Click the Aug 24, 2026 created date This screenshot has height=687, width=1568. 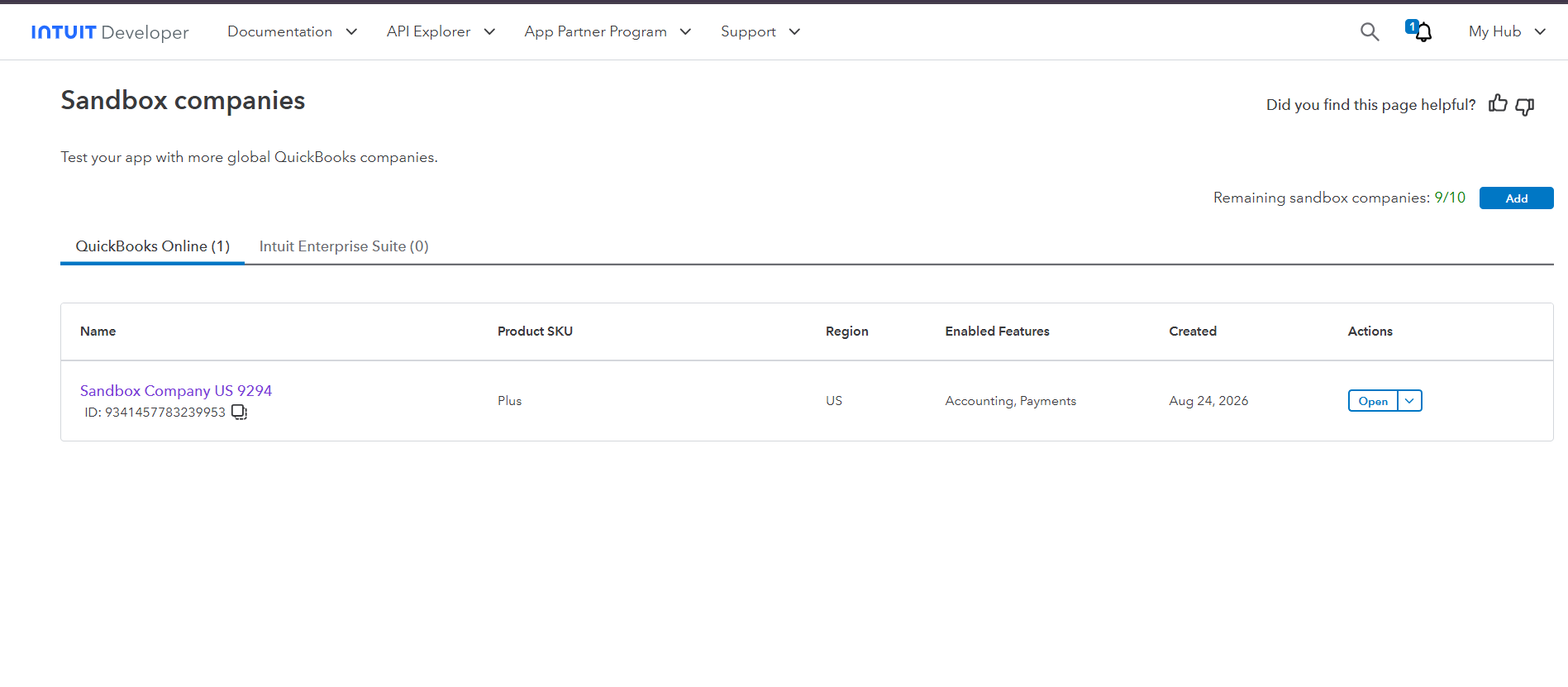[1208, 401]
